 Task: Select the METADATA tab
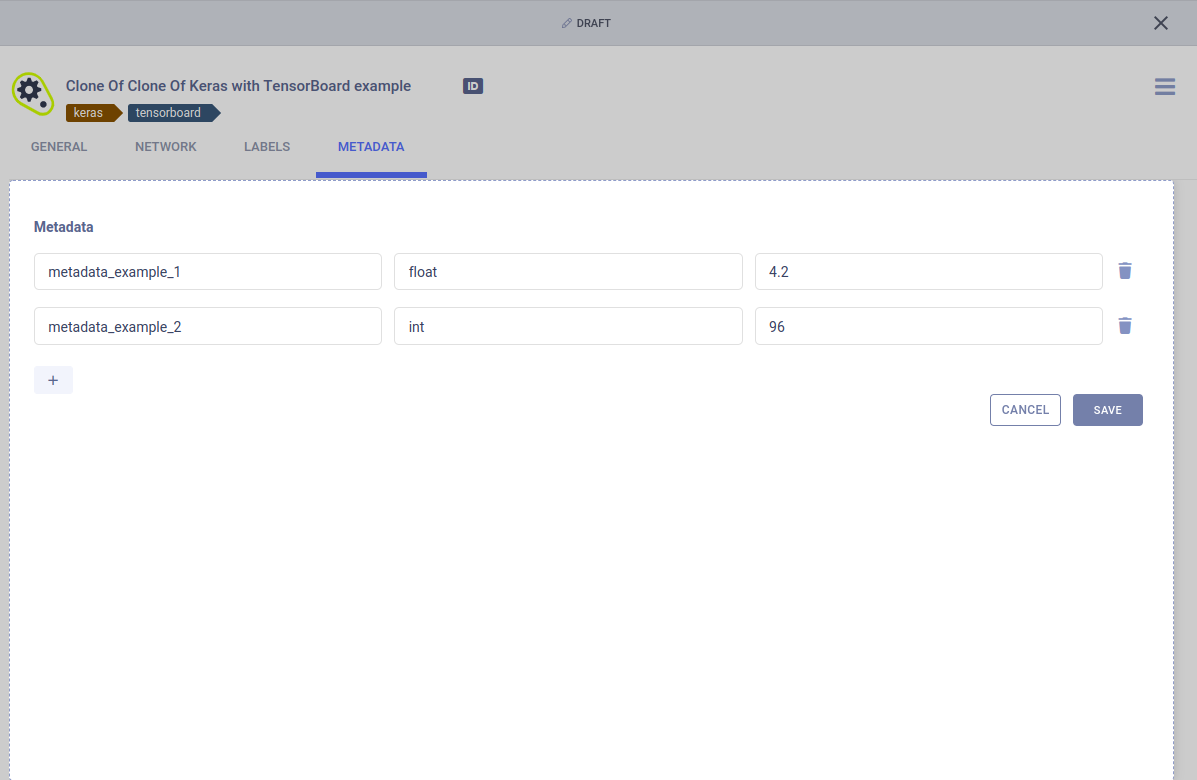(371, 147)
